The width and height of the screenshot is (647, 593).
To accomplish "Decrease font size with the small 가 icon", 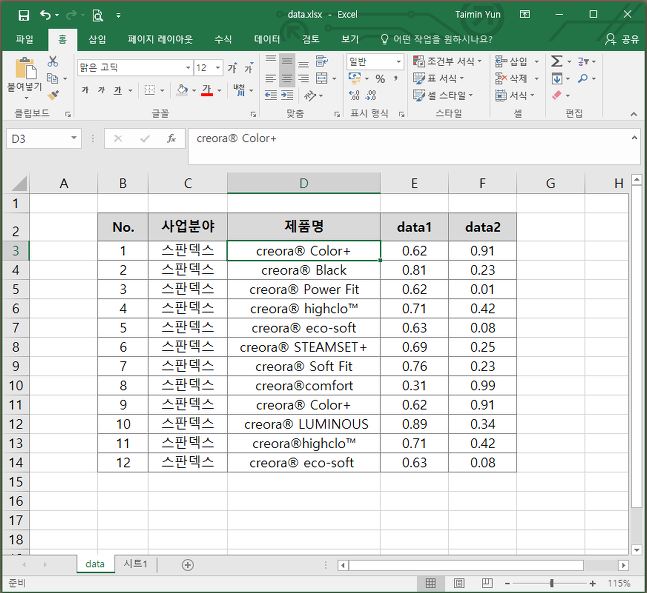I will point(248,68).
